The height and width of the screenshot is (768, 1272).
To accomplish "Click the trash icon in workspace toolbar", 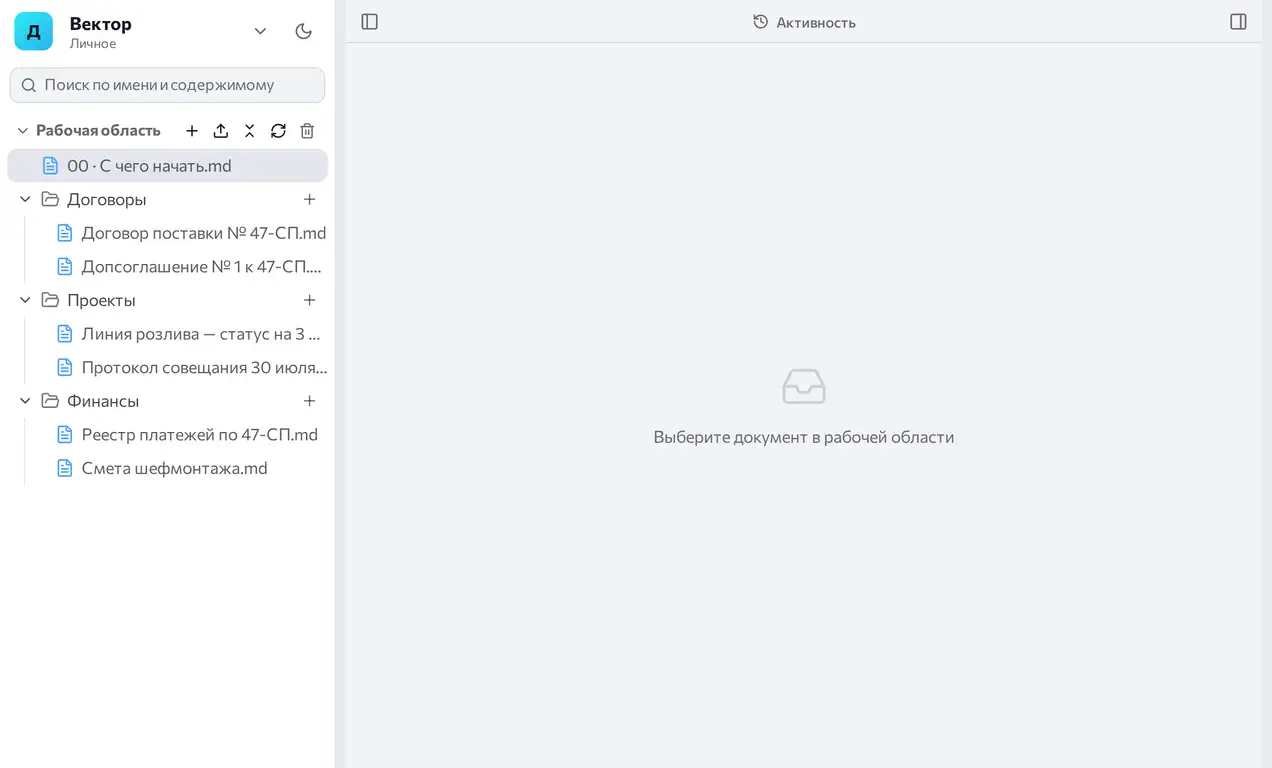I will pyautogui.click(x=307, y=131).
